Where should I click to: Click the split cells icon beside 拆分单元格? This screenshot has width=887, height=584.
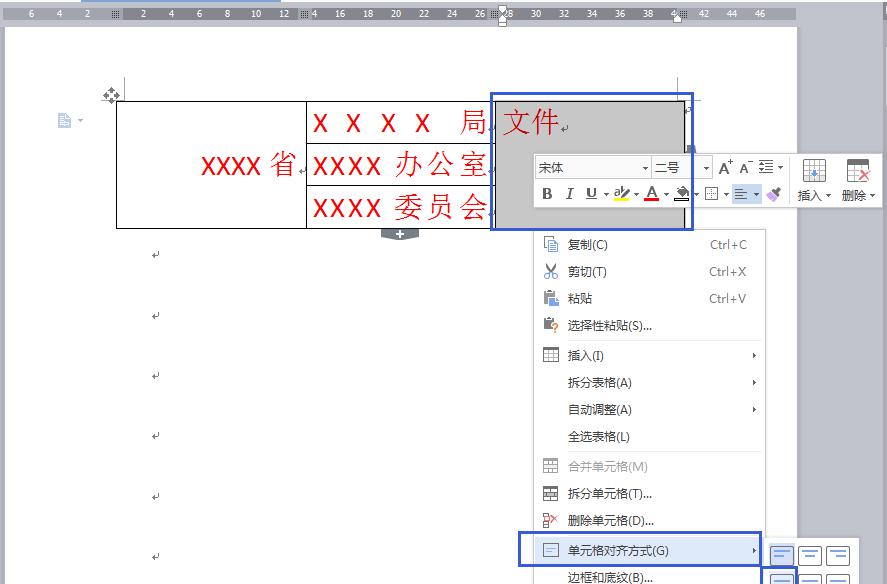click(550, 493)
